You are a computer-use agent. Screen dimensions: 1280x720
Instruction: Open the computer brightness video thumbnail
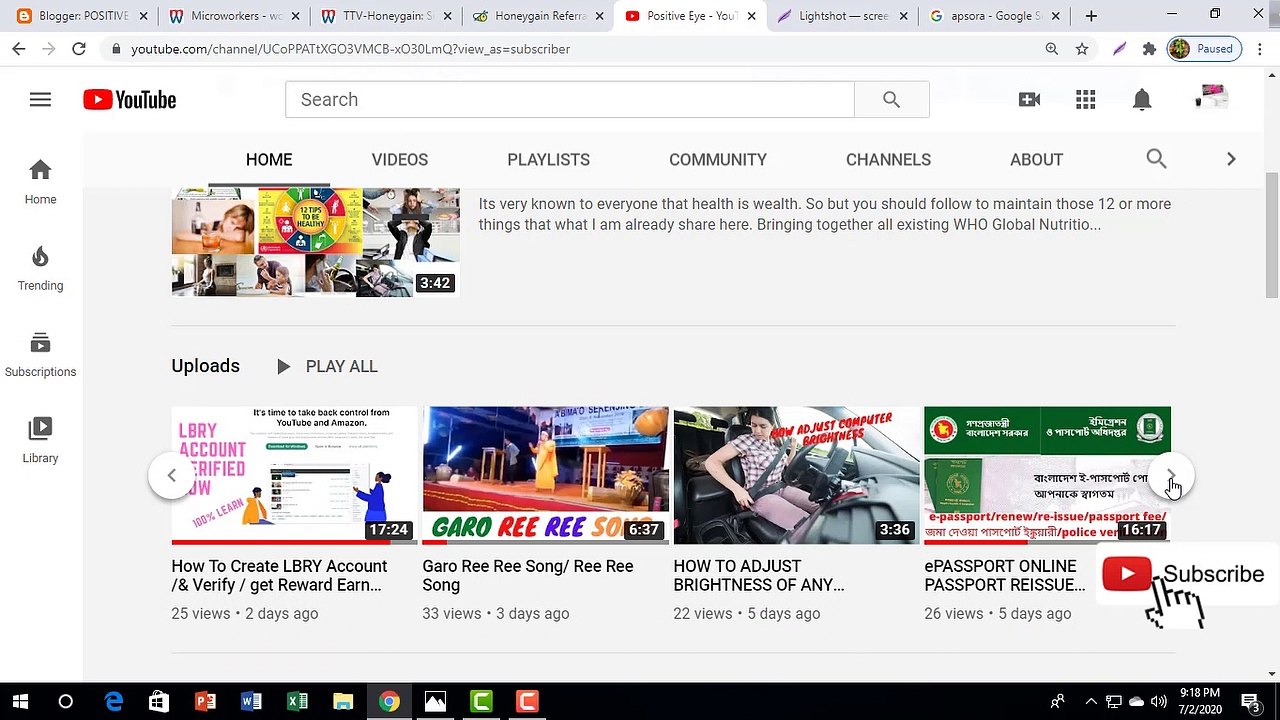(x=796, y=475)
